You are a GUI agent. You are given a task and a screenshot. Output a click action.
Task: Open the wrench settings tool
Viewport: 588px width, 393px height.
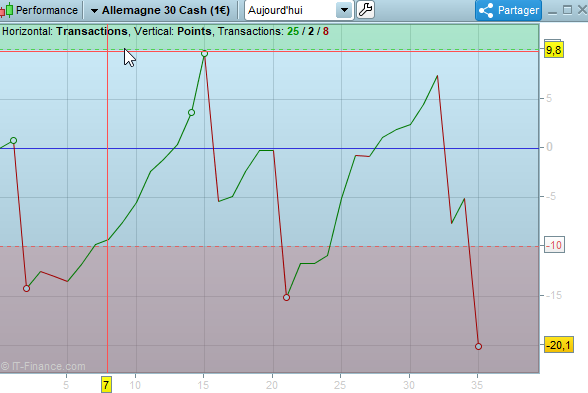pos(365,10)
